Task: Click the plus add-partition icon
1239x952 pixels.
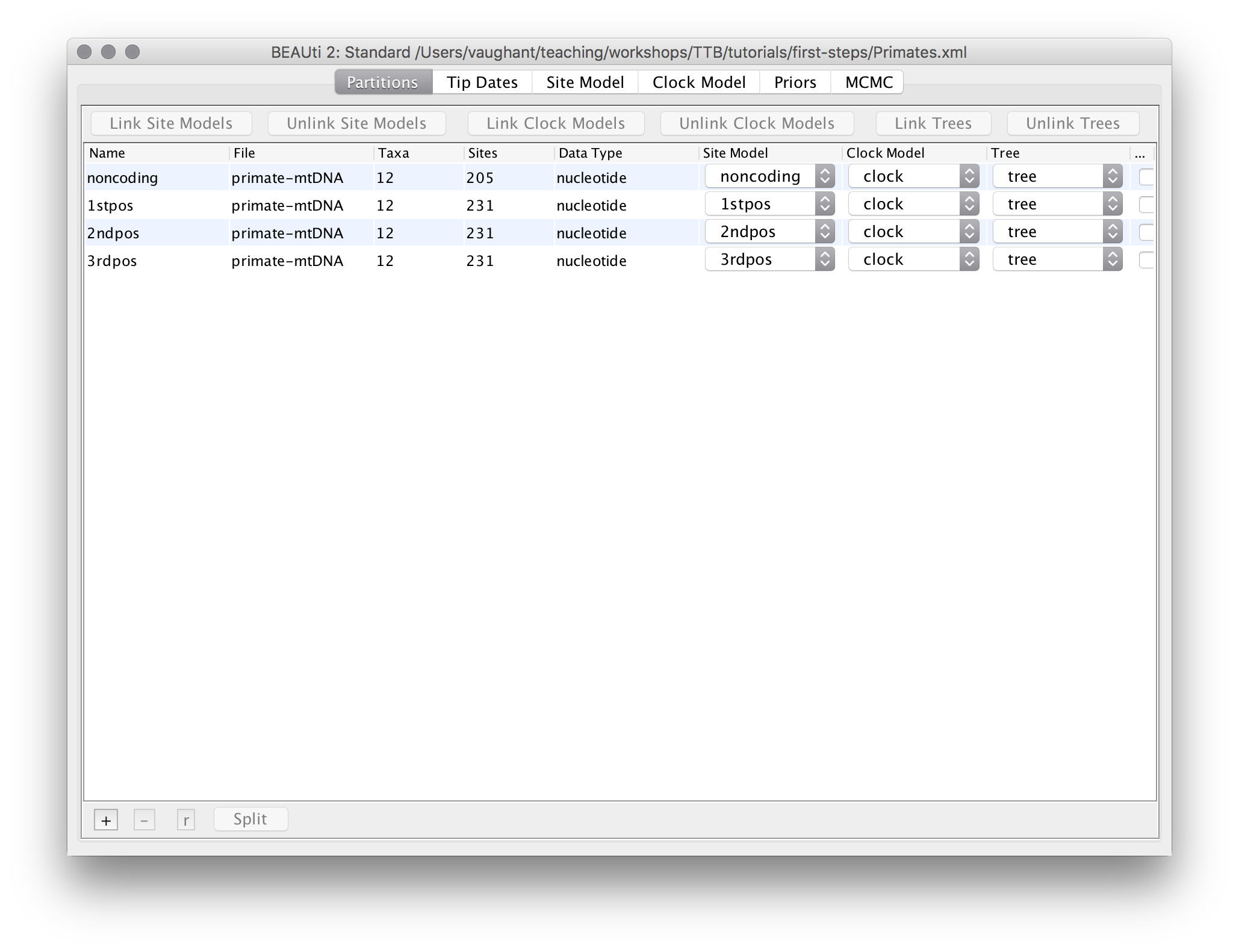Action: (106, 820)
